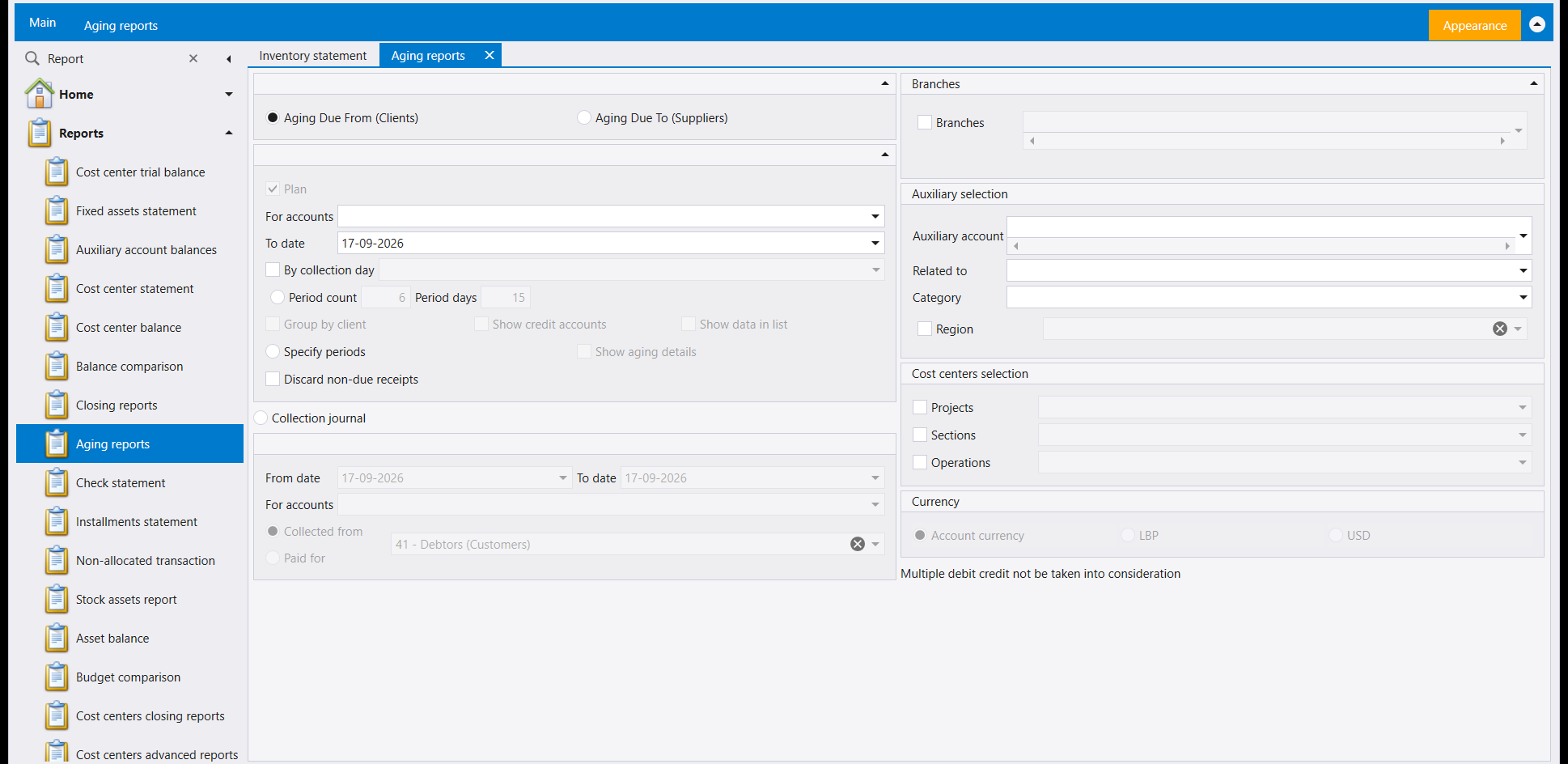The height and width of the screenshot is (764, 1568).
Task: Open Cost centers advanced reports item
Action: [x=157, y=754]
